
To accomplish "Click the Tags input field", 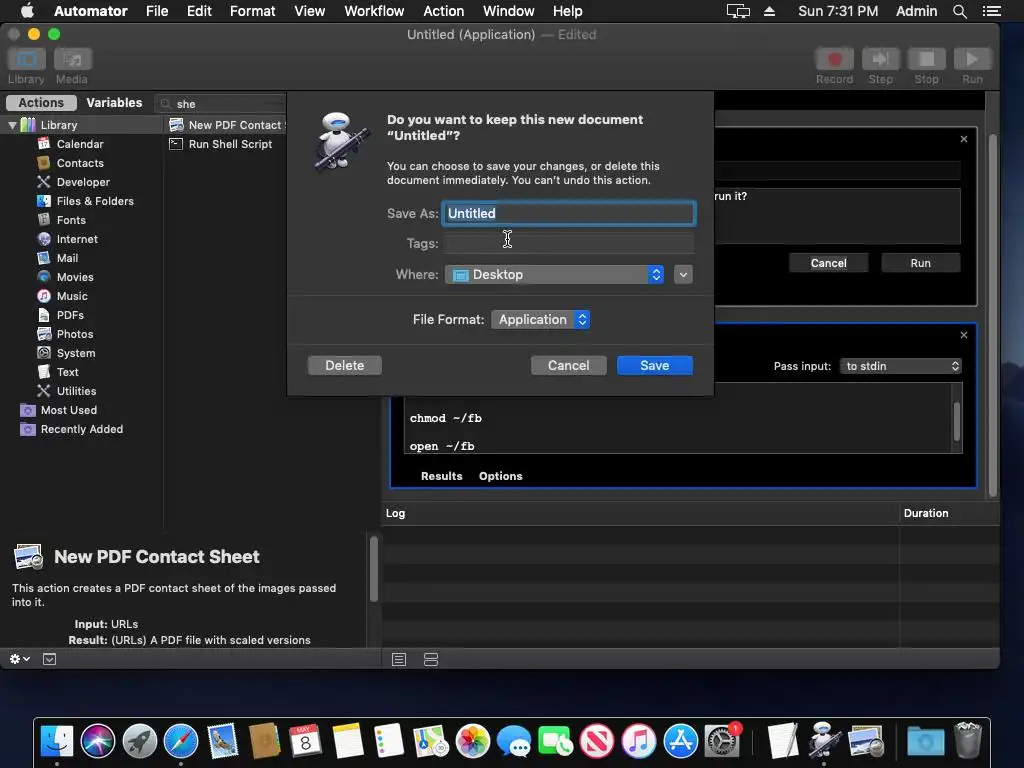I will 569,244.
